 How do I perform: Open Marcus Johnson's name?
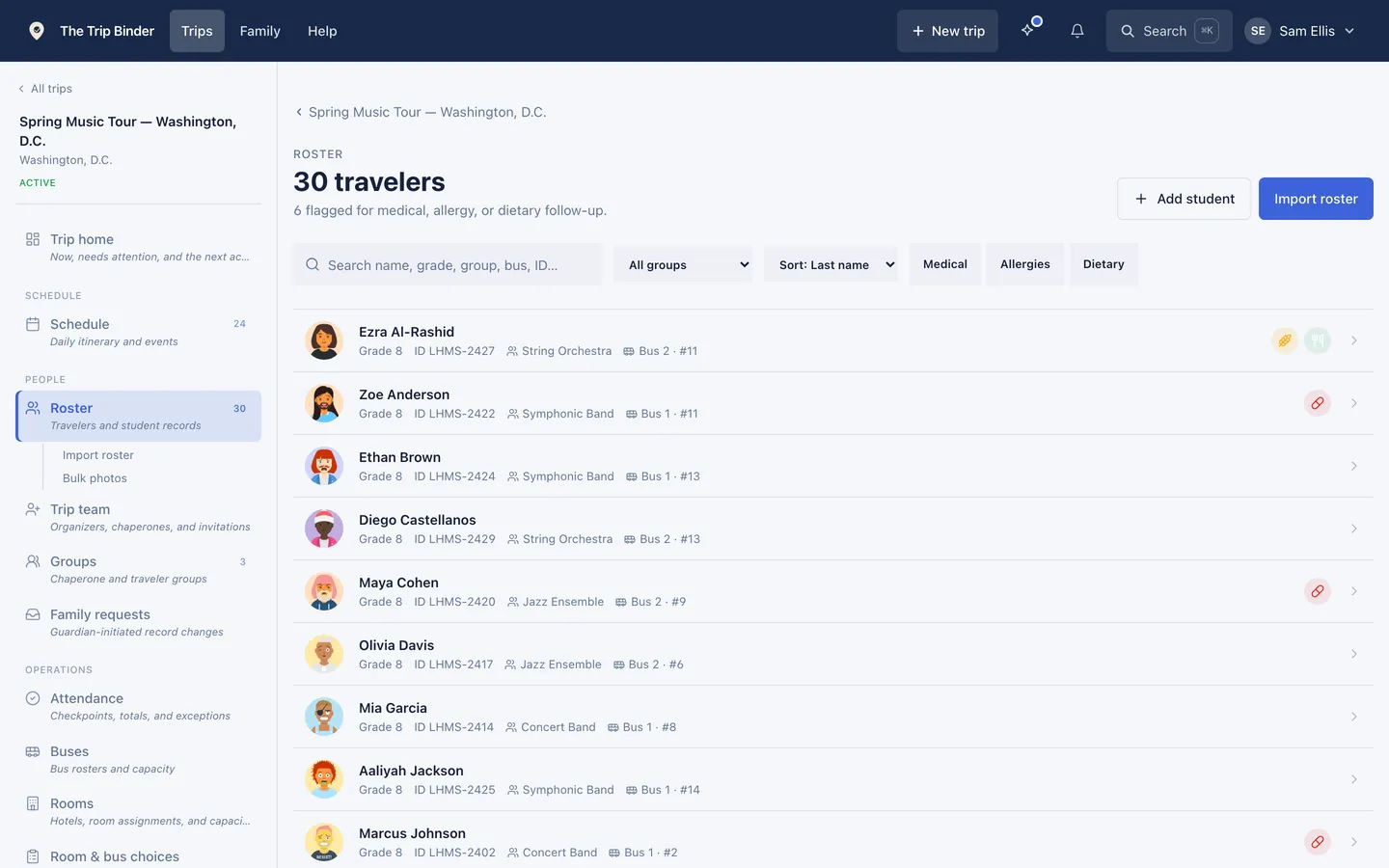point(412,833)
